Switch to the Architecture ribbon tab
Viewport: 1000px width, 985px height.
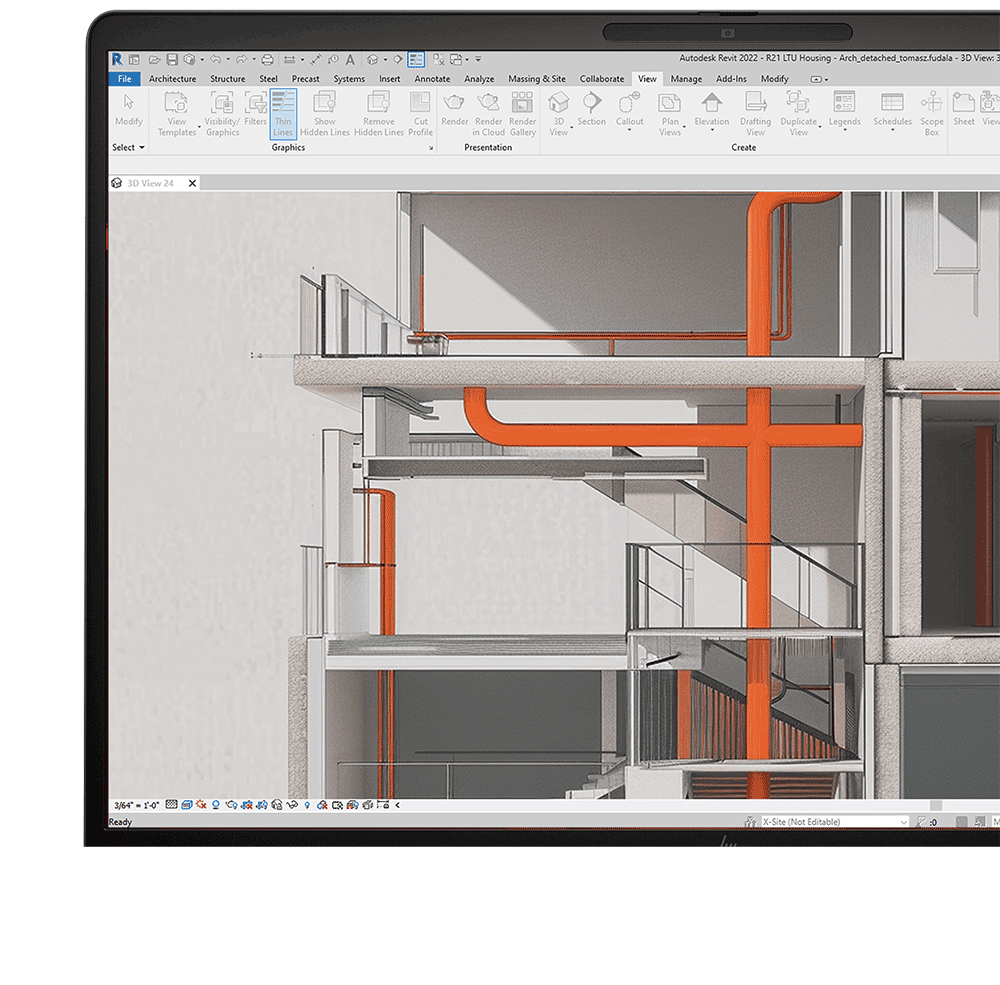(172, 78)
